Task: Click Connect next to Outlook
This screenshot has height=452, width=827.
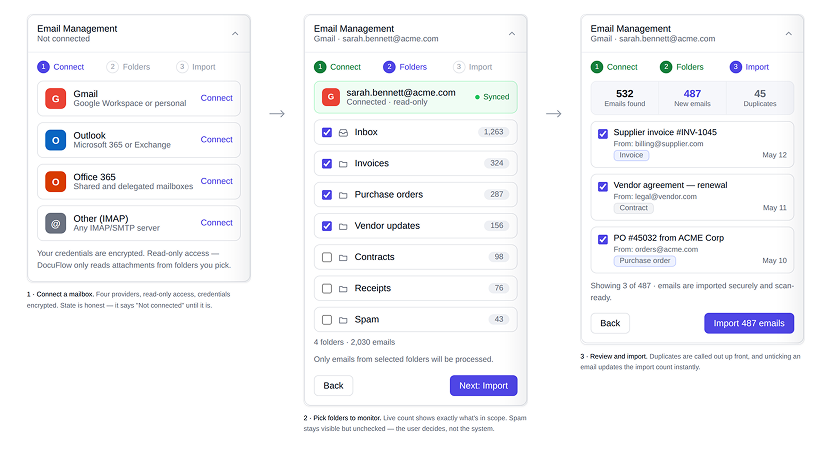Action: (x=216, y=139)
